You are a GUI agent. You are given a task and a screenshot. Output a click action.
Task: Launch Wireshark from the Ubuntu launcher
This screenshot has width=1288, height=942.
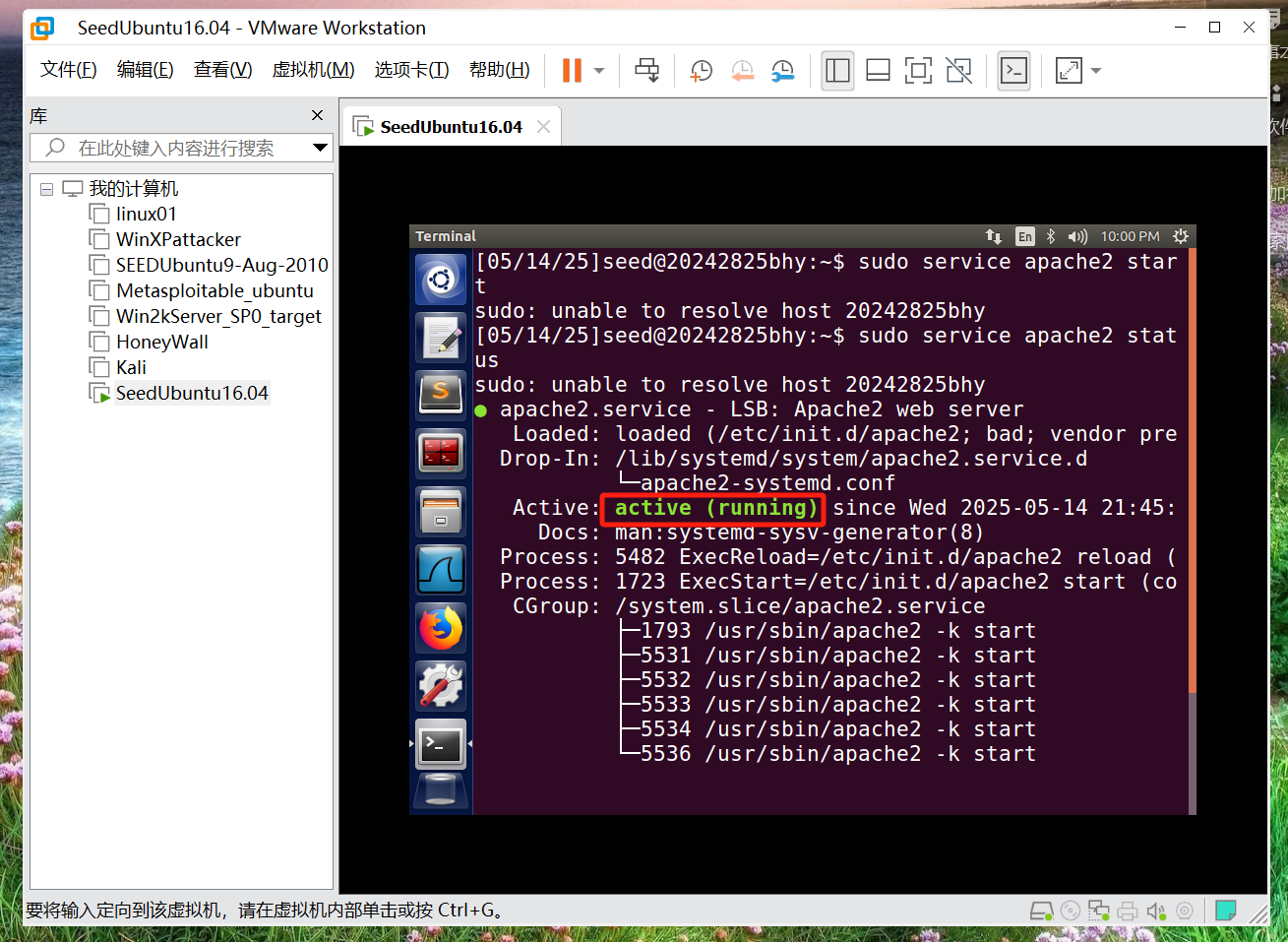(x=441, y=570)
